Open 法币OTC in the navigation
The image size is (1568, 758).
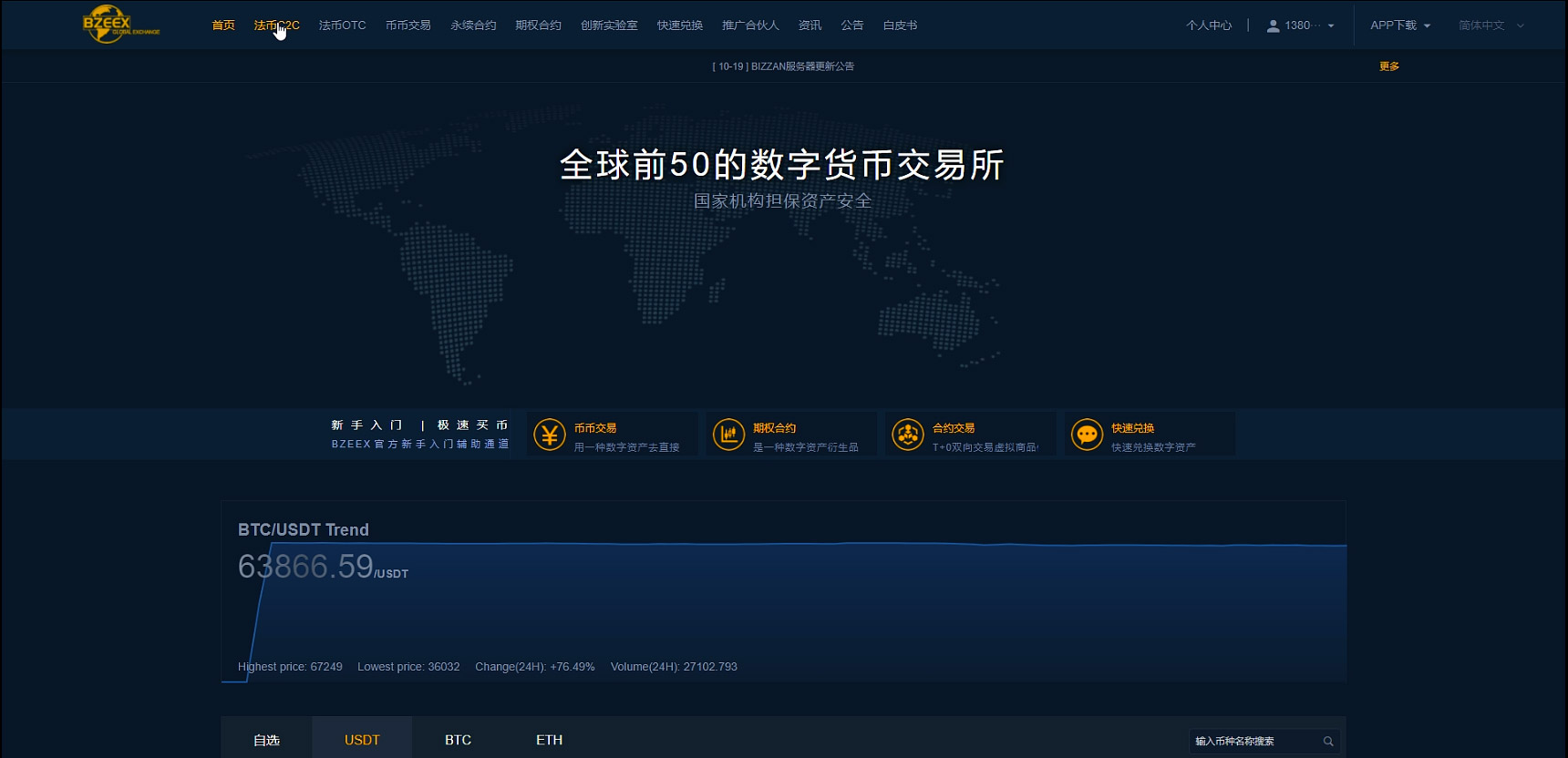342,26
